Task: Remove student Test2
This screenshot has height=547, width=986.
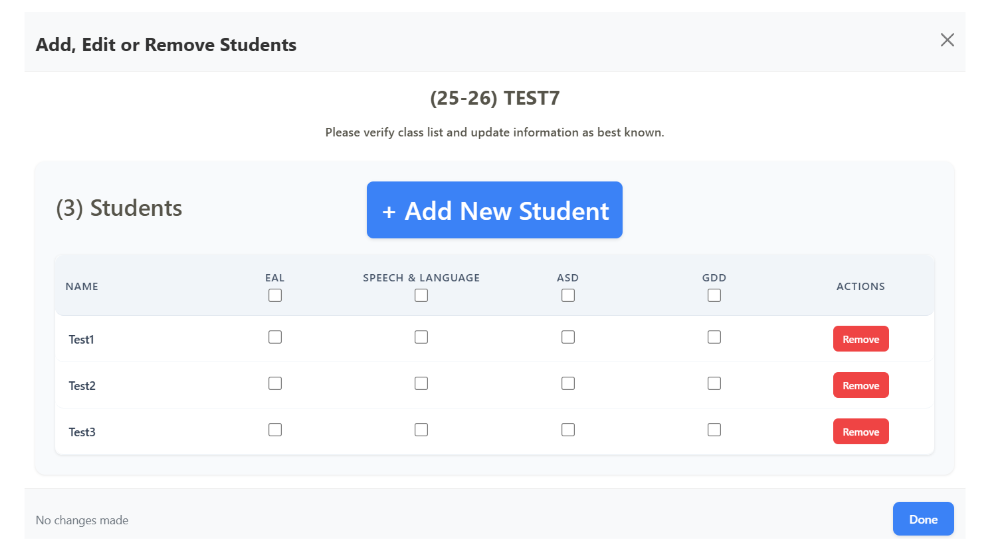Action: (860, 385)
